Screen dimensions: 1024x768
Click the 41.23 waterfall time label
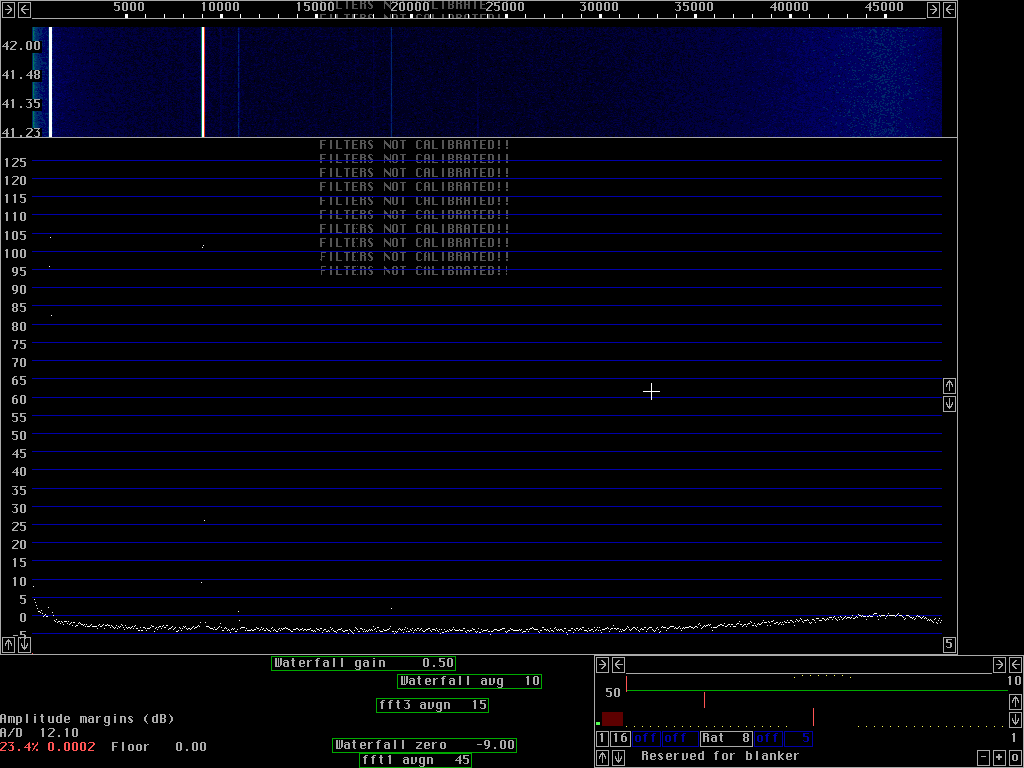[21, 132]
